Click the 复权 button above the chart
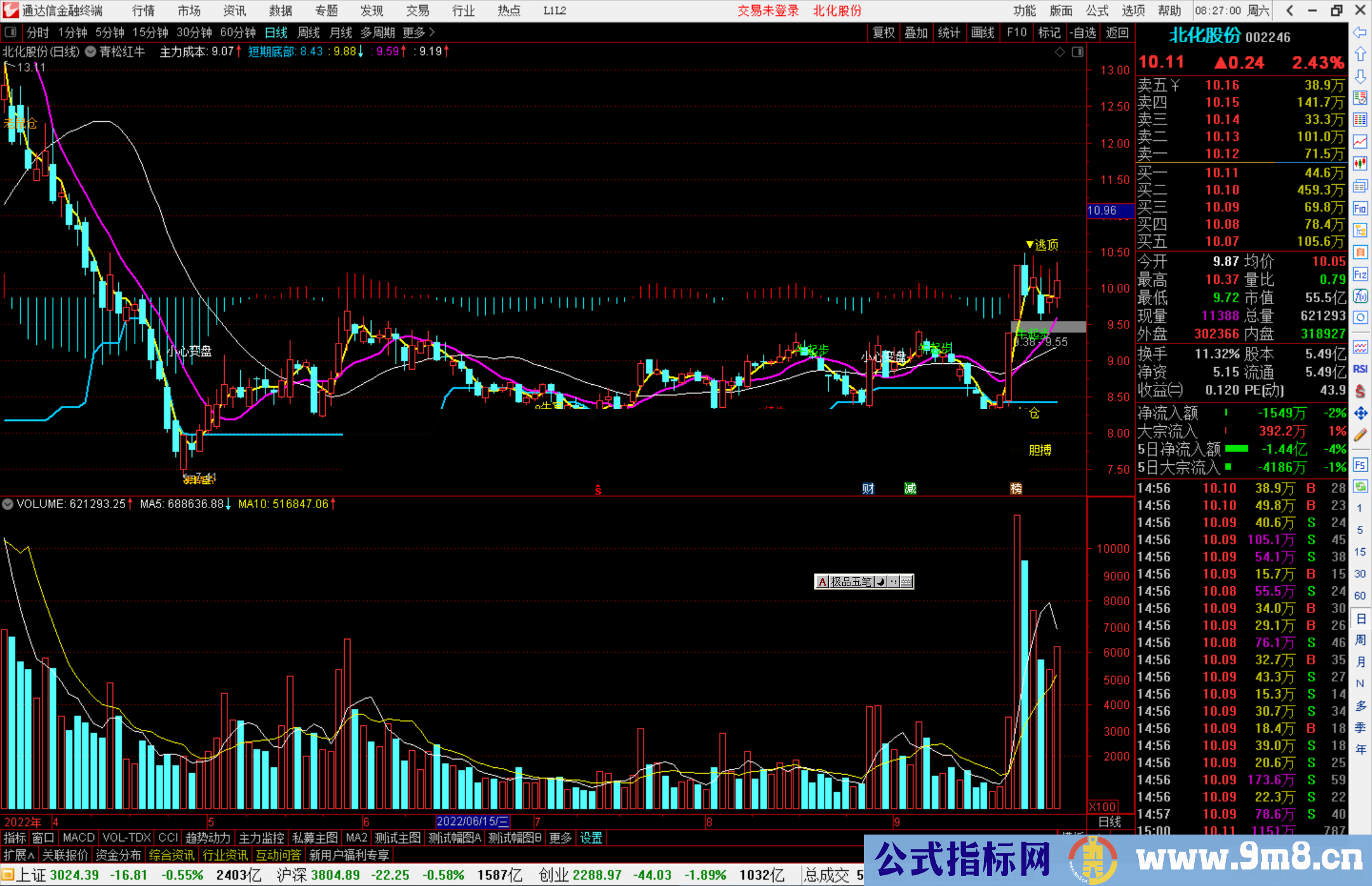The image size is (1372, 886). 884,32
